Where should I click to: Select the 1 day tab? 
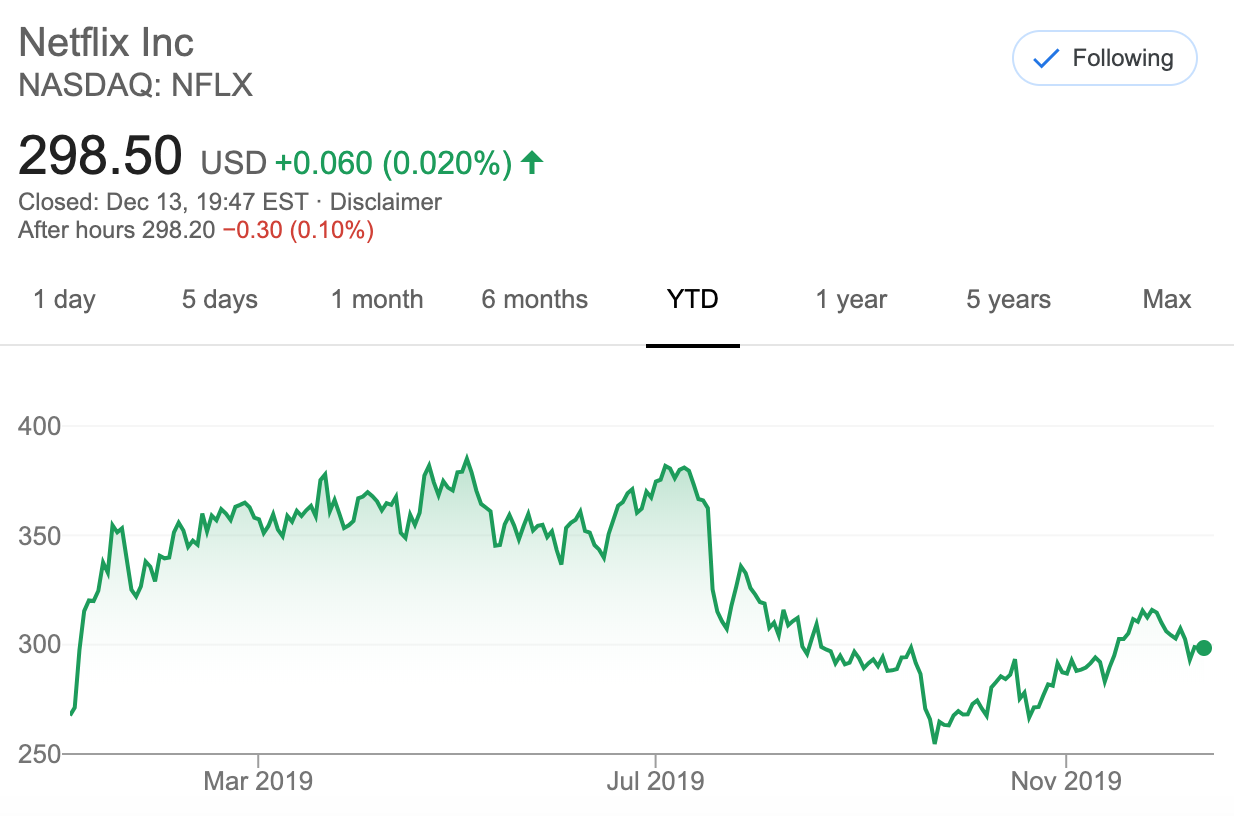point(64,299)
